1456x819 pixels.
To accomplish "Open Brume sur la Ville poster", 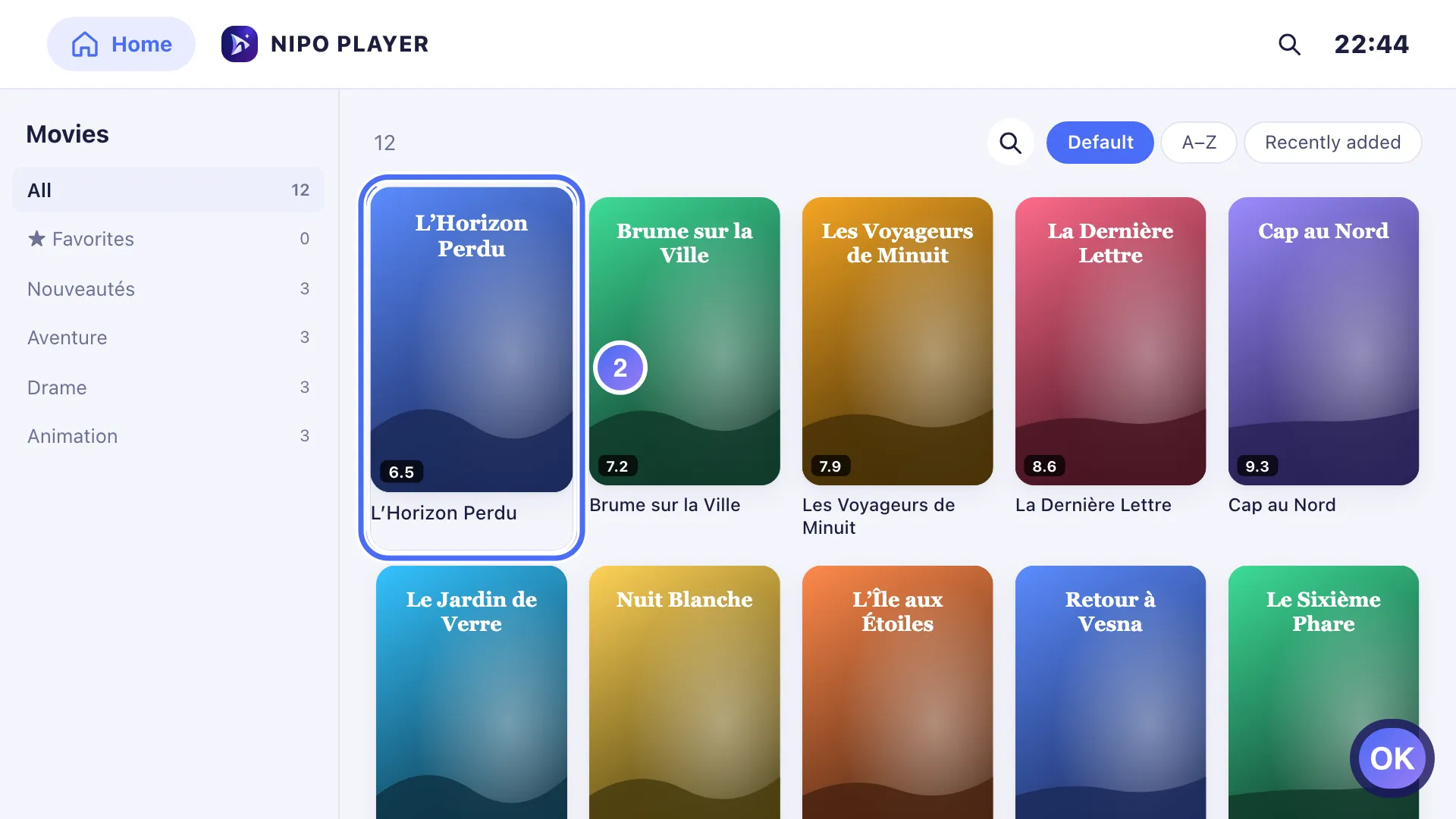I will [x=684, y=341].
